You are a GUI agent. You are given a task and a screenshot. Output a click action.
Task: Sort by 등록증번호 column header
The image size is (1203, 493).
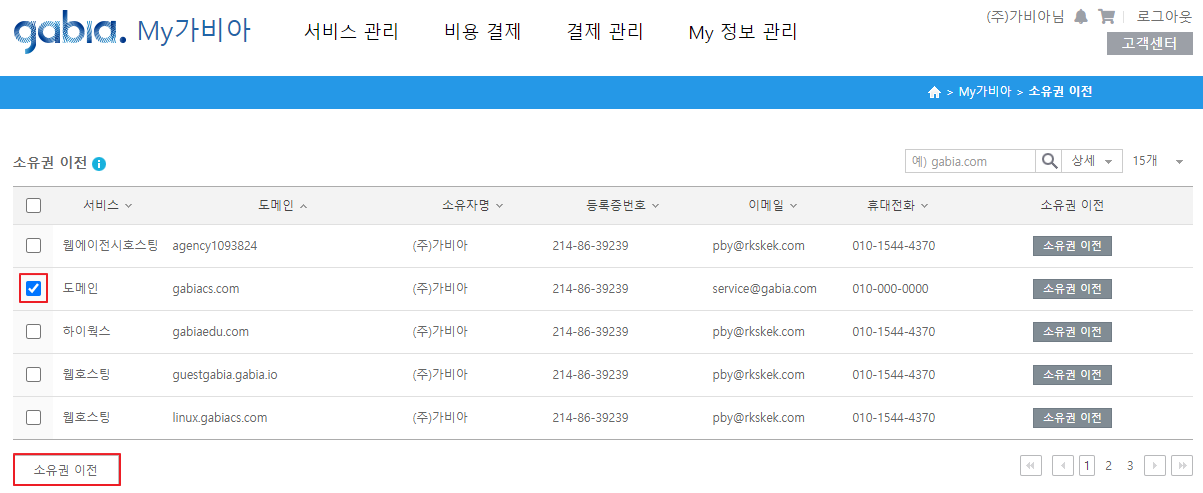[623, 205]
